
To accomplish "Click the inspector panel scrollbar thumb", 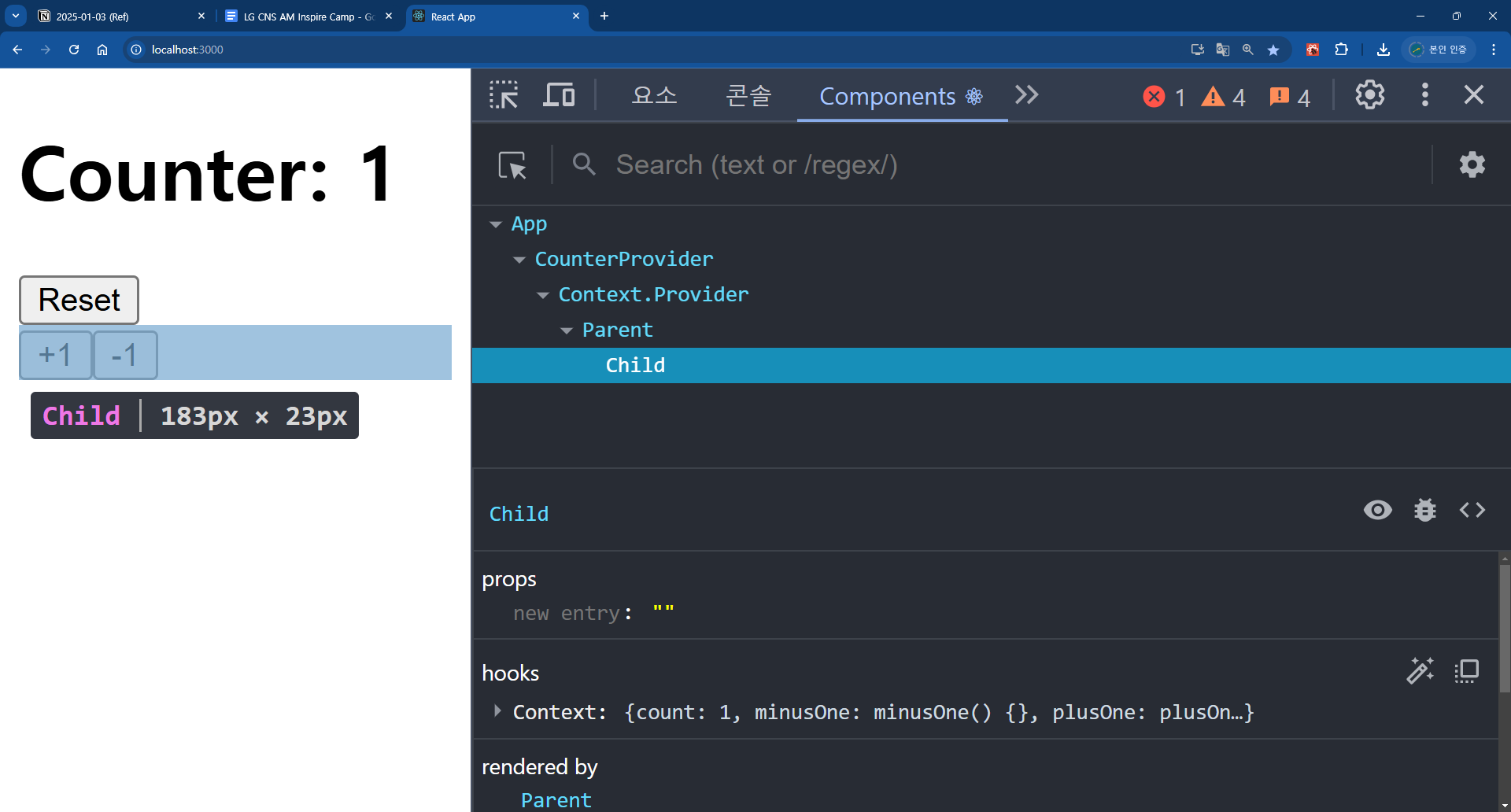I will 1505,628.
